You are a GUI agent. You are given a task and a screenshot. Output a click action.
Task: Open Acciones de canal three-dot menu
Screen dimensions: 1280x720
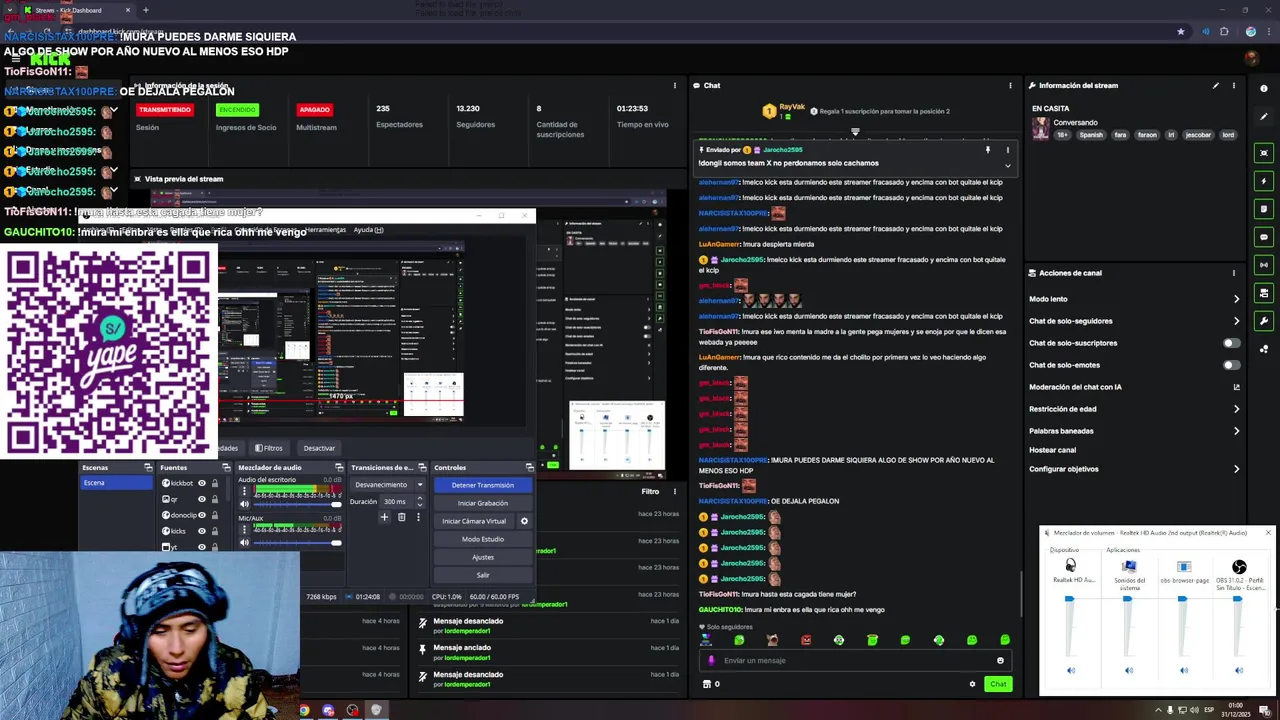1234,273
